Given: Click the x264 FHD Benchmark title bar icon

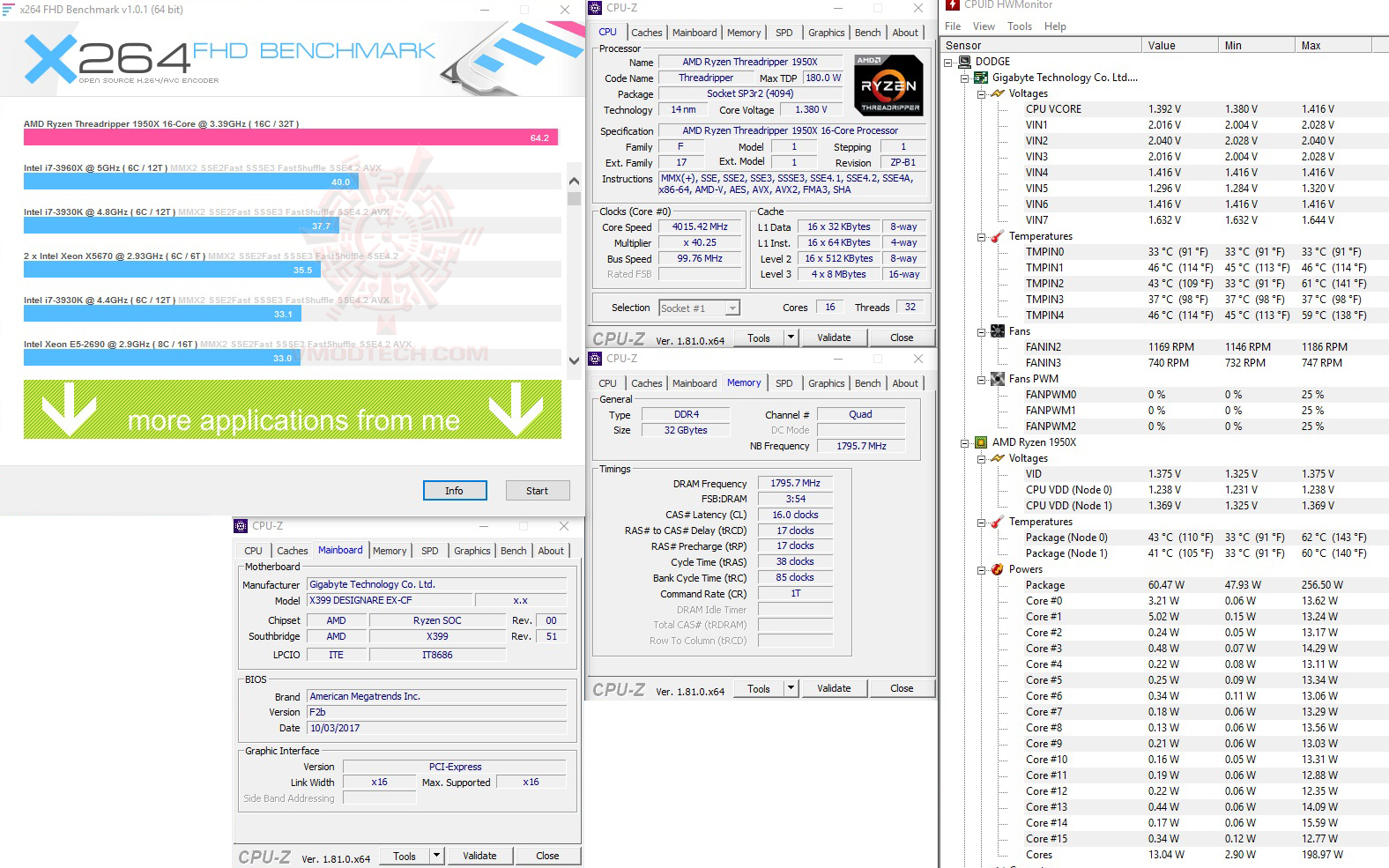Looking at the screenshot, I should click(9, 9).
